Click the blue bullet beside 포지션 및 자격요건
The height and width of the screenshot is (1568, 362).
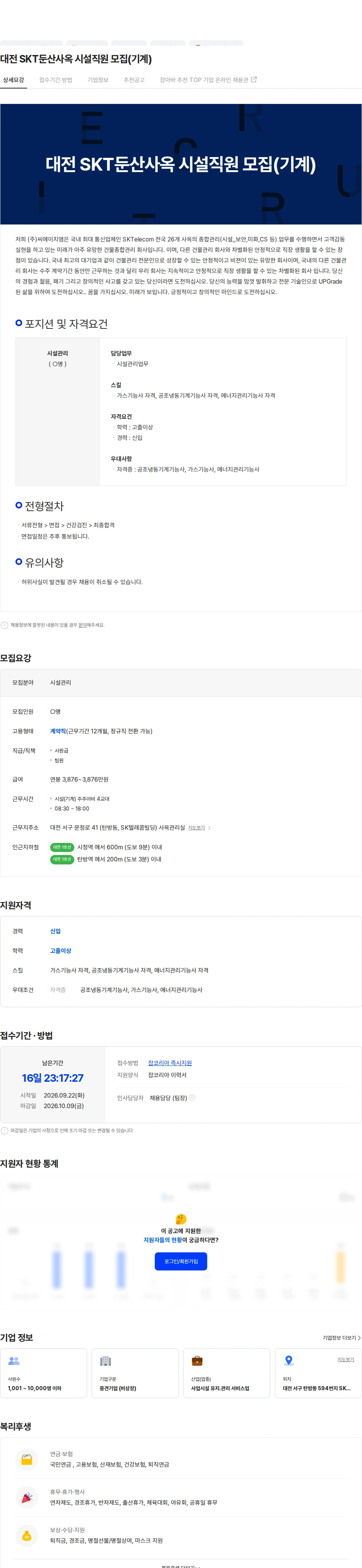pyautogui.click(x=19, y=323)
